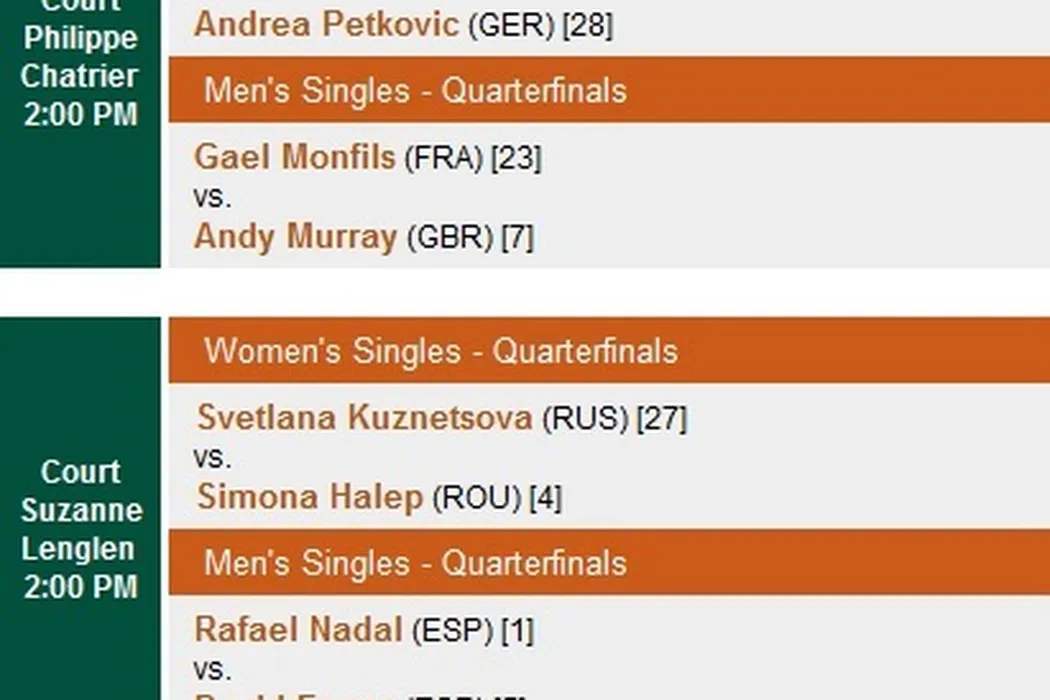This screenshot has height=700, width=1050.
Task: Click the (GER) [28] seed text
Action: [540, 26]
